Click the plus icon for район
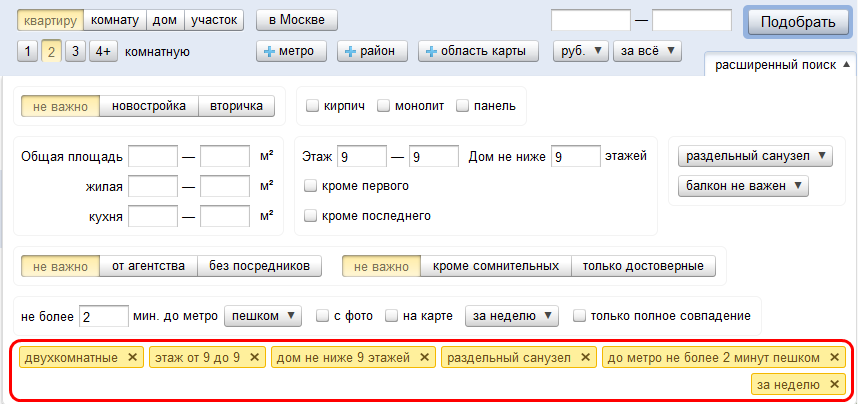Screen dimensions: 858x404 350,52
